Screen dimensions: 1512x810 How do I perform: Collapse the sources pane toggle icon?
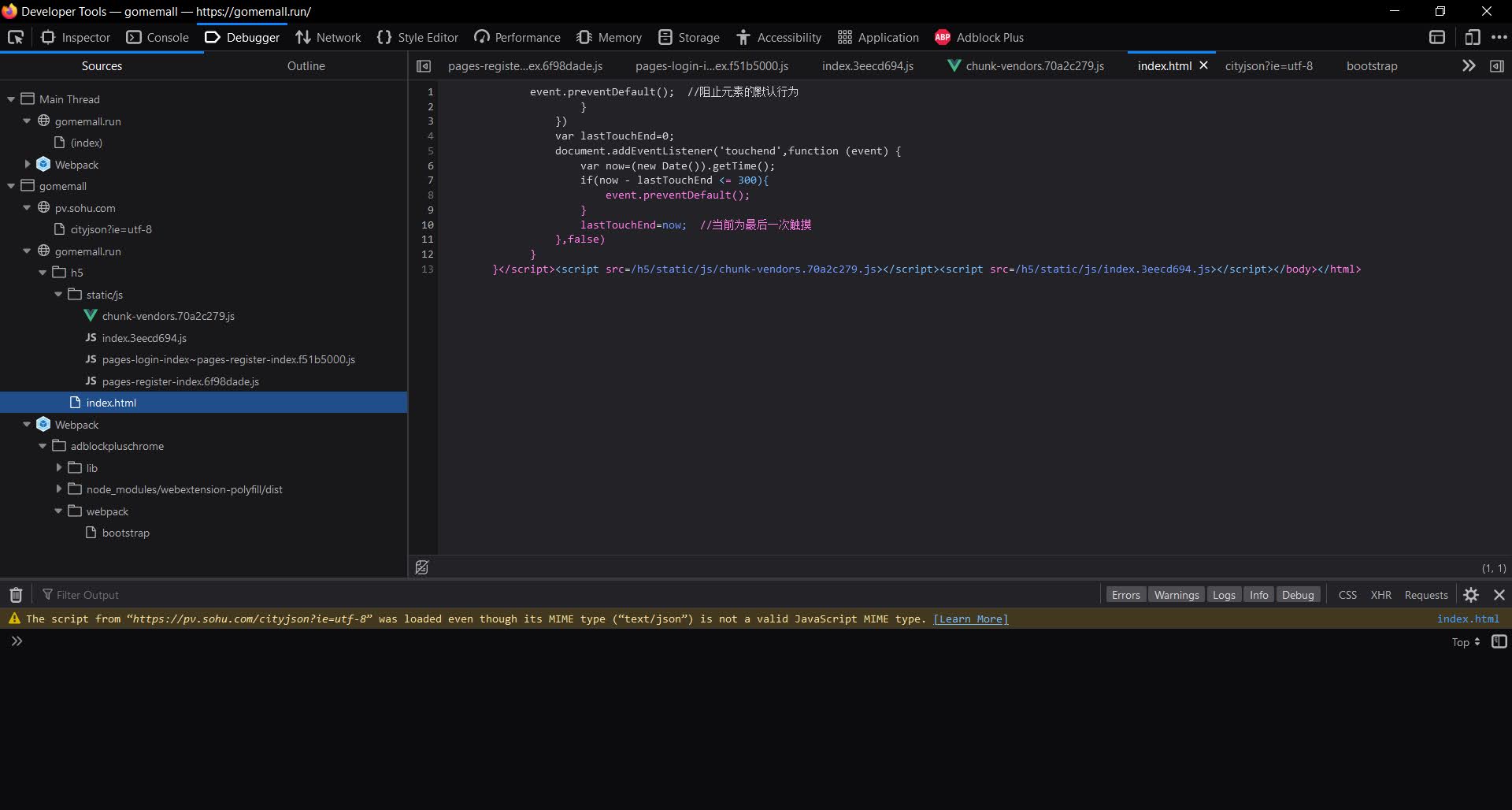[424, 66]
